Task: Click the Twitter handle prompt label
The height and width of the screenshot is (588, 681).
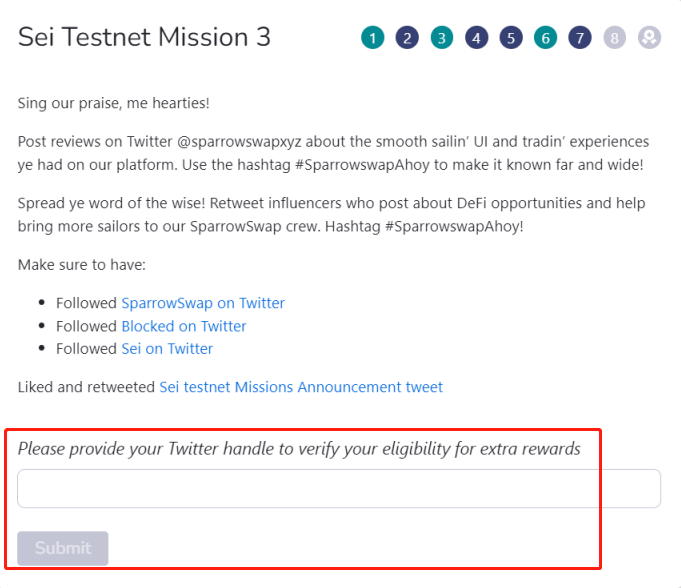Action: click(x=299, y=449)
